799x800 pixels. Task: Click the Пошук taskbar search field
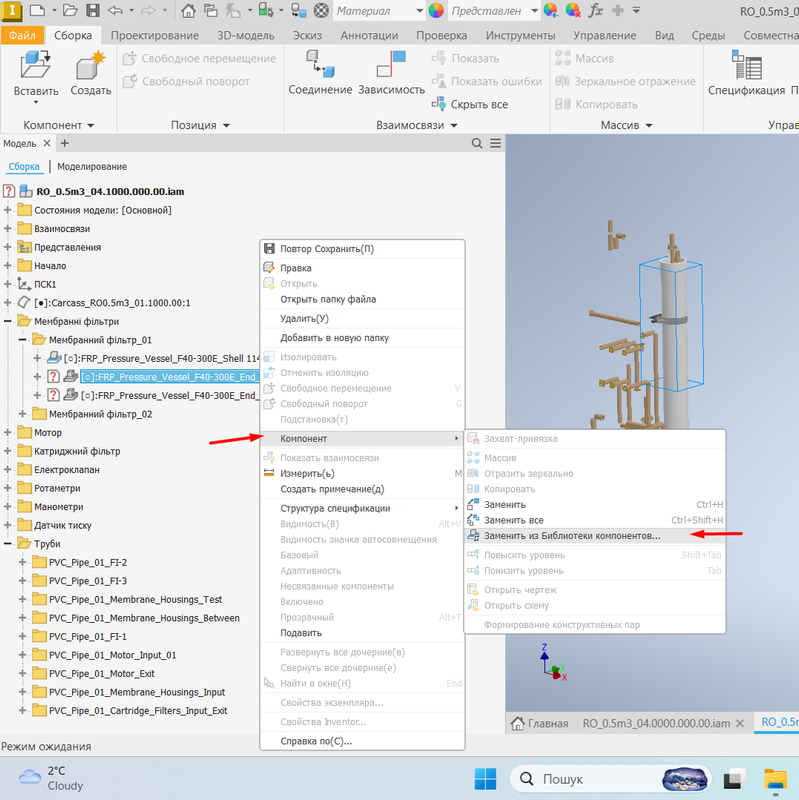[x=610, y=779]
